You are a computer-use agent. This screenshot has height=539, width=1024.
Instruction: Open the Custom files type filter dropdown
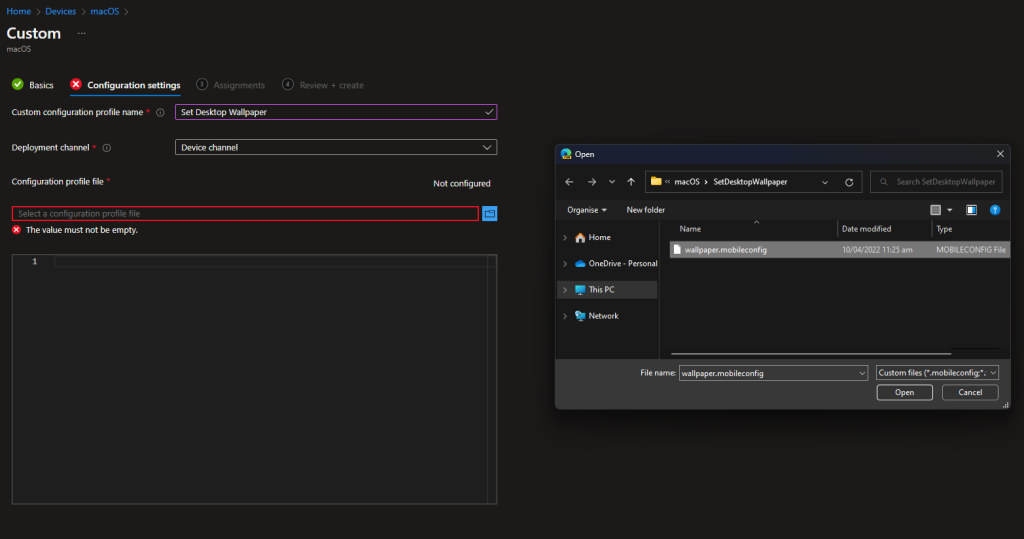(937, 372)
